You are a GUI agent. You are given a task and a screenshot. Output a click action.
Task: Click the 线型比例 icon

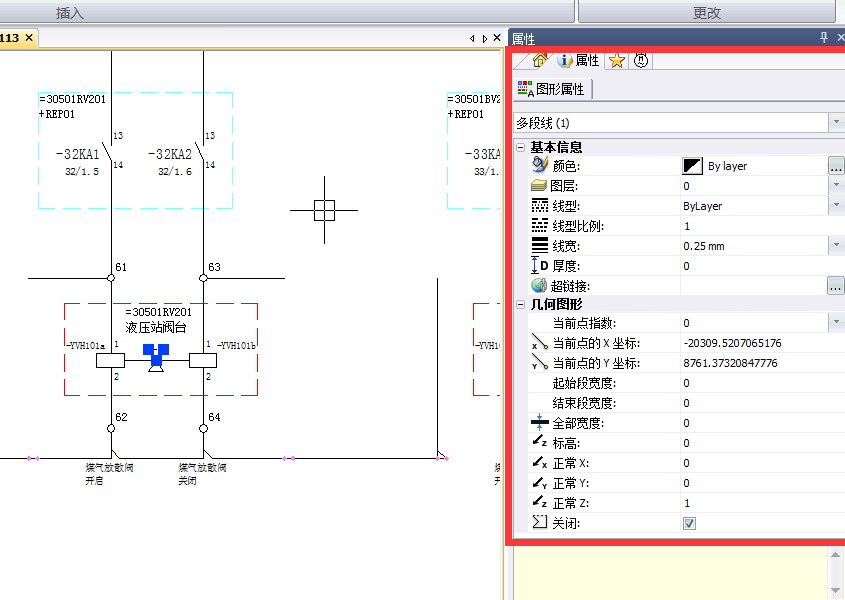tap(539, 225)
